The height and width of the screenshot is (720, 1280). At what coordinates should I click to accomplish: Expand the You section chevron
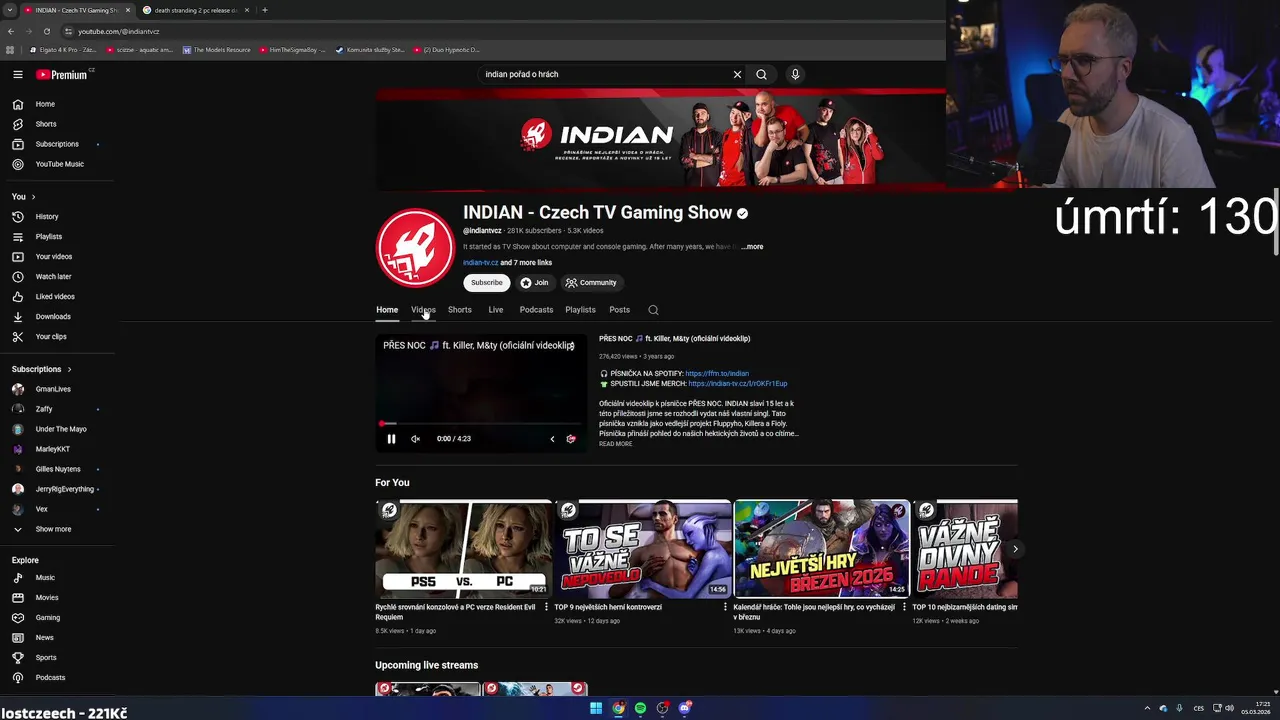[33, 197]
